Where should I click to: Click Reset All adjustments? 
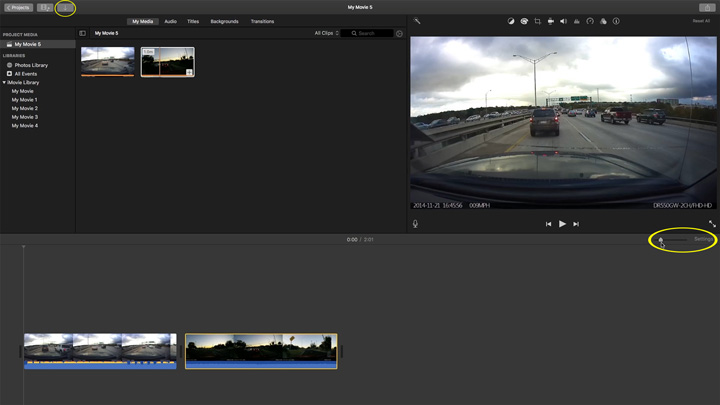[700, 21]
